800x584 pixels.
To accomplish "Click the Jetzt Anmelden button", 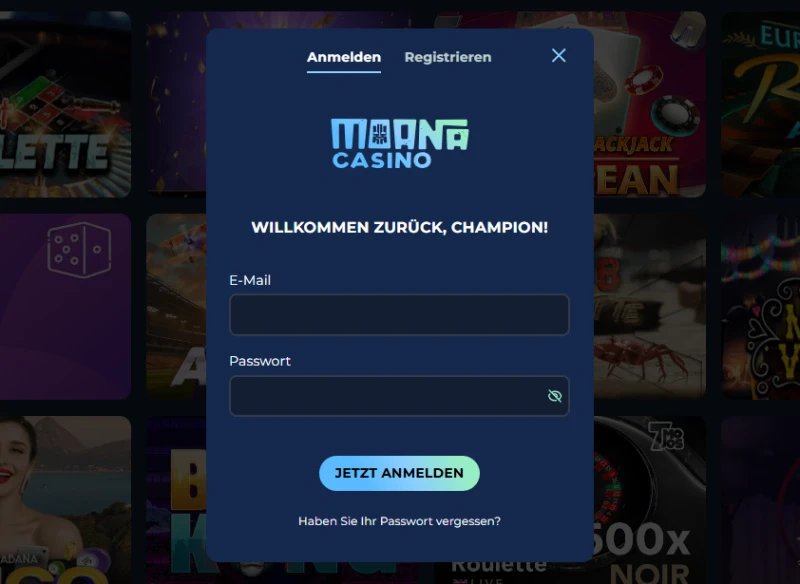I will pos(399,473).
